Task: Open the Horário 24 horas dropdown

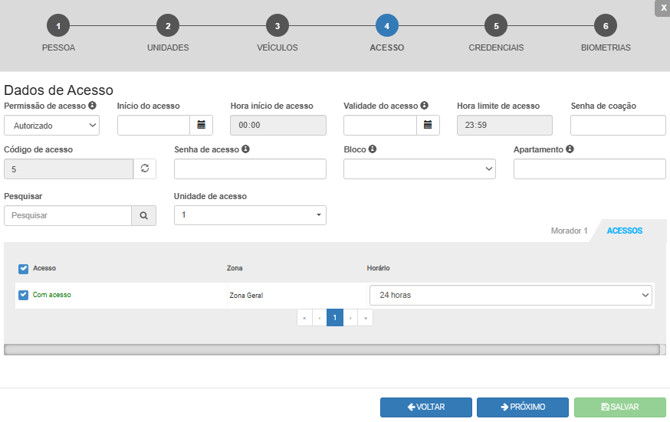Action: pyautogui.click(x=510, y=295)
